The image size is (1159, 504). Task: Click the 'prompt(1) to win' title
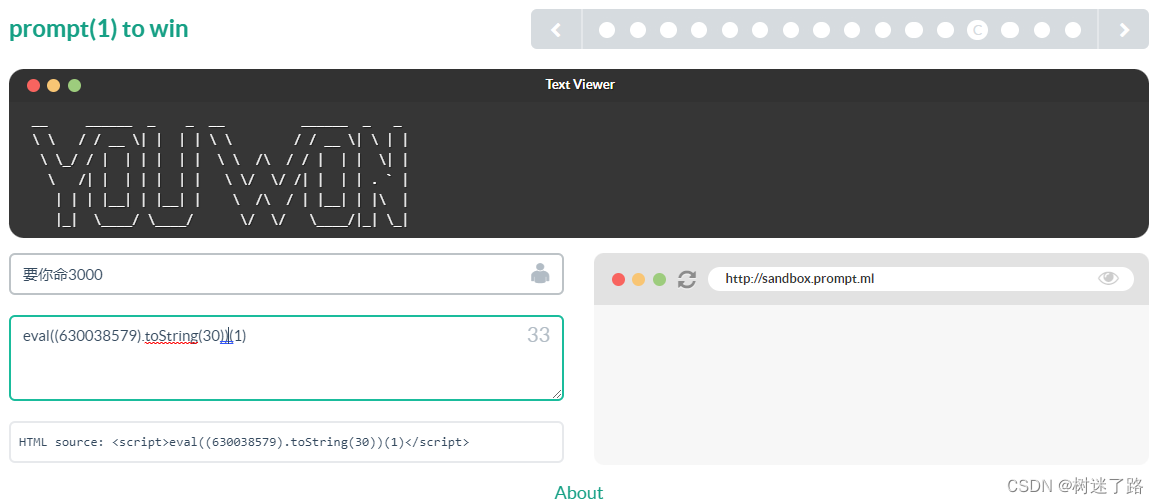coord(98,29)
